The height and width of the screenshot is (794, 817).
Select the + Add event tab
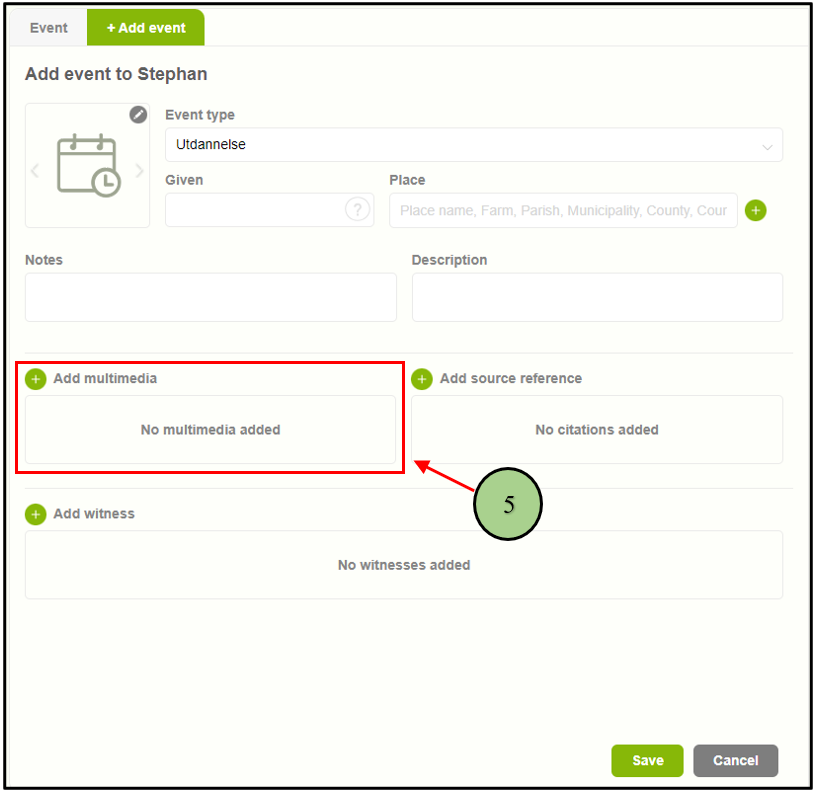coord(146,28)
